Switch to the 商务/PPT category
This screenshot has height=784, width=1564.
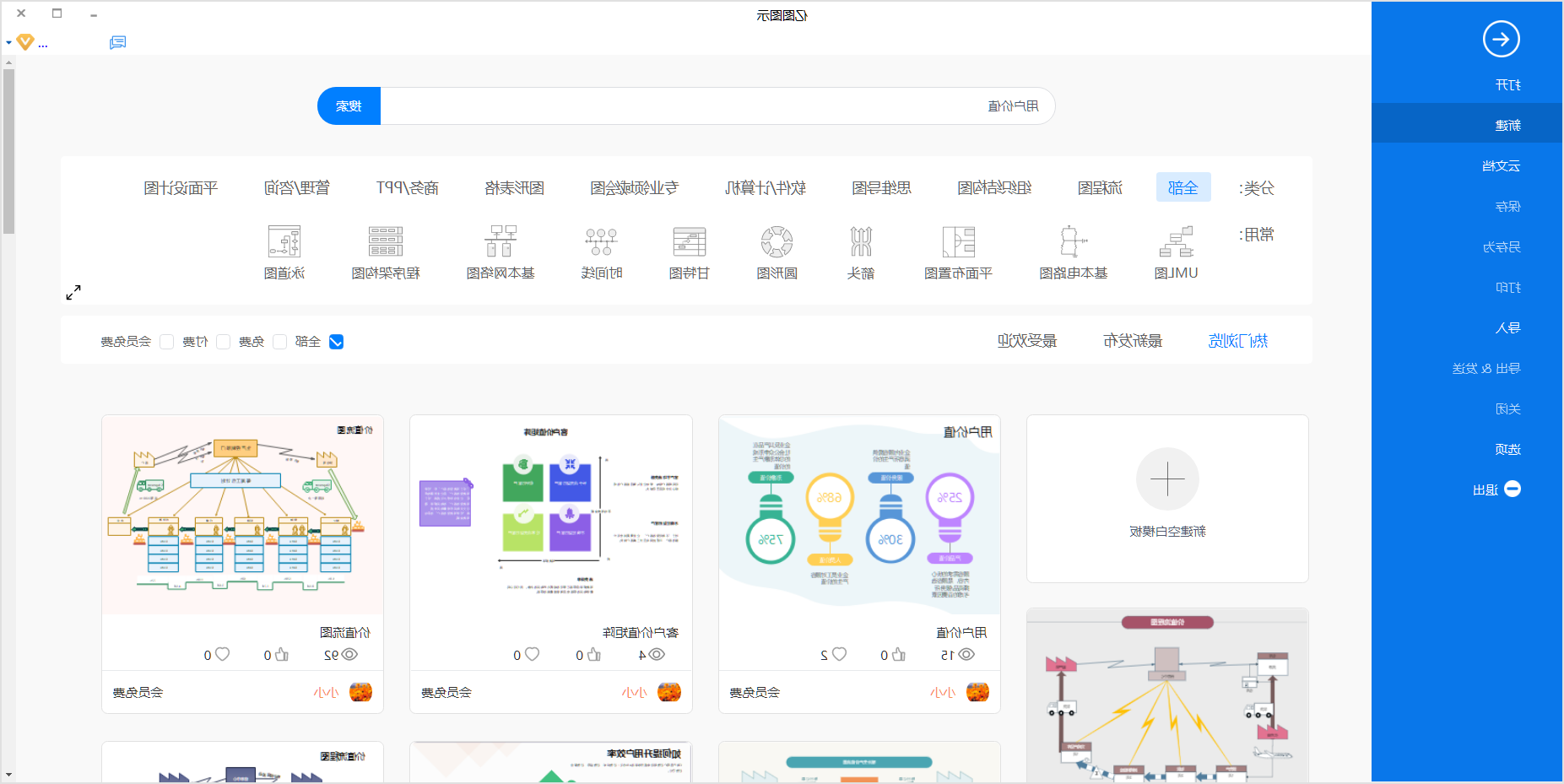(407, 187)
